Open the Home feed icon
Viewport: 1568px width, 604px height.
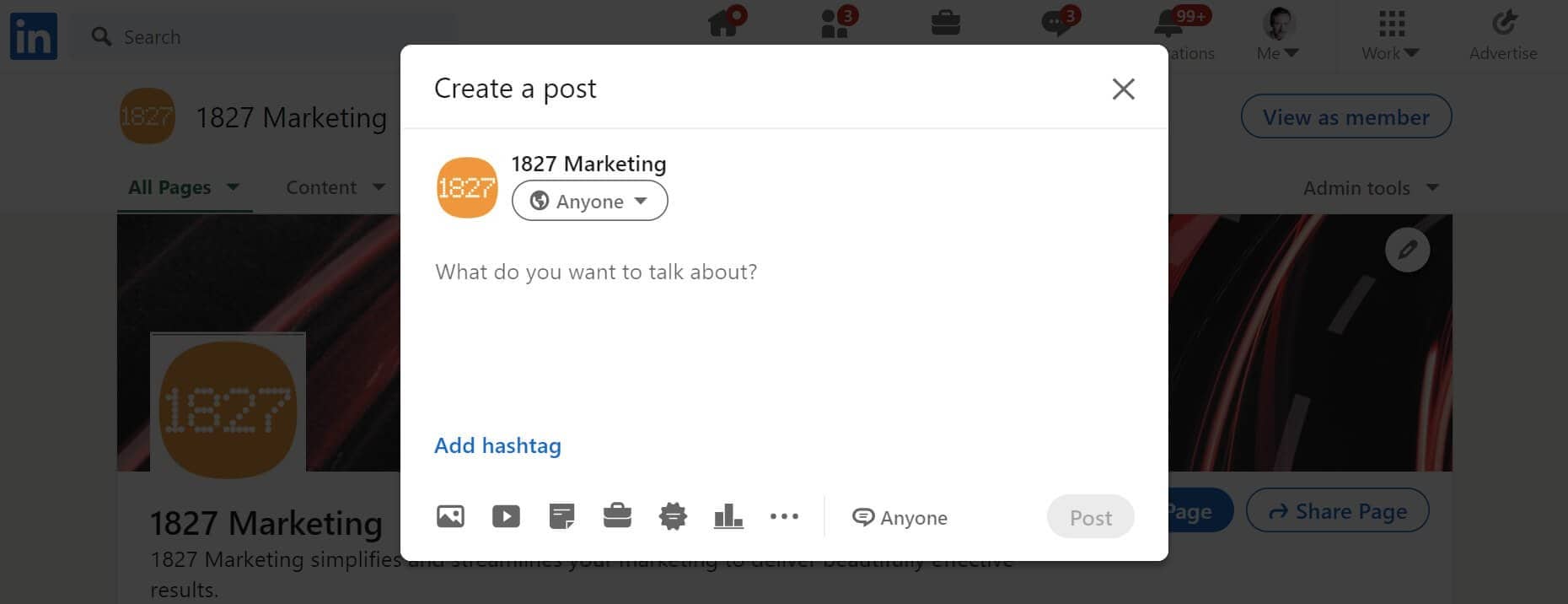coord(724,23)
